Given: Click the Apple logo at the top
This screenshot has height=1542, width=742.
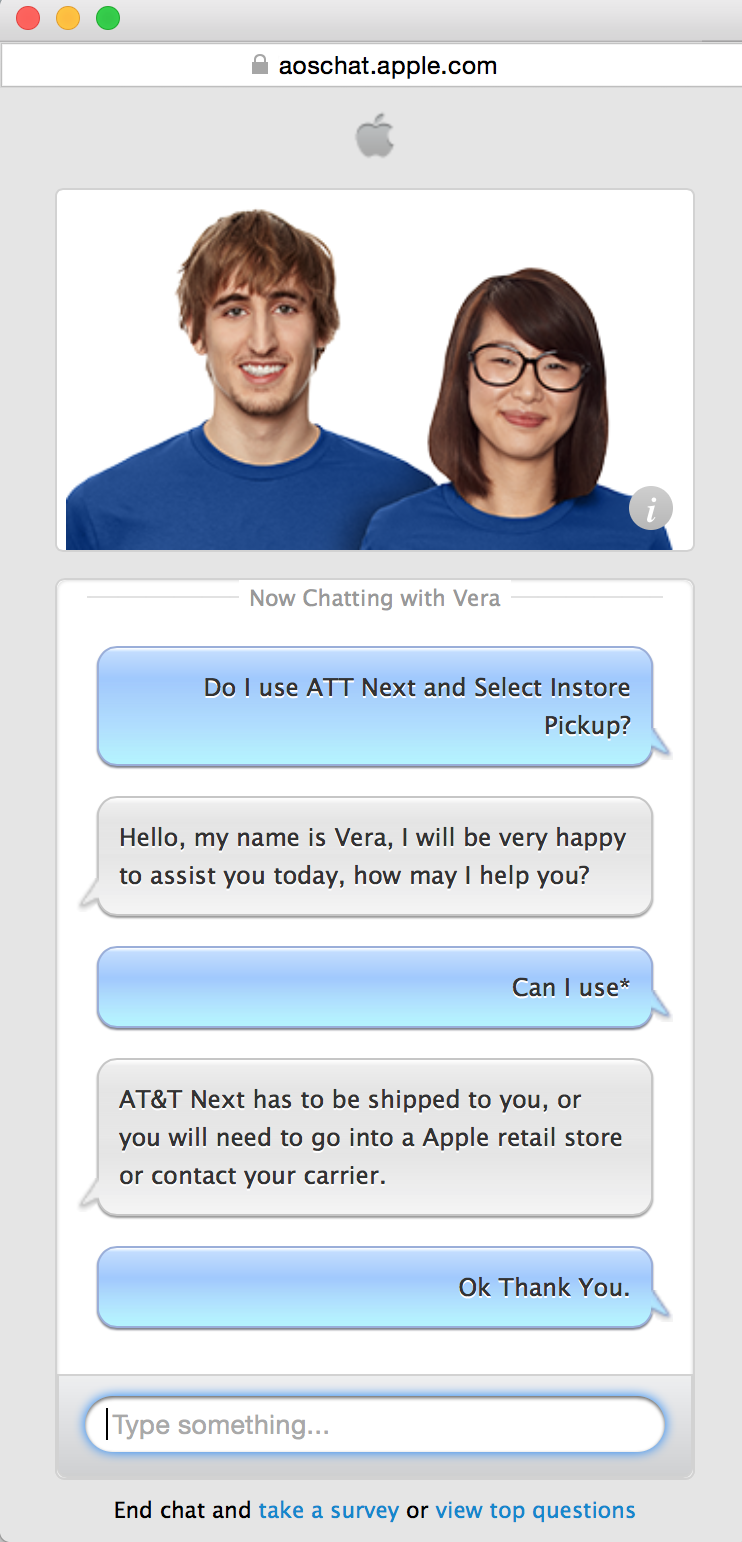Looking at the screenshot, I should [x=375, y=136].
